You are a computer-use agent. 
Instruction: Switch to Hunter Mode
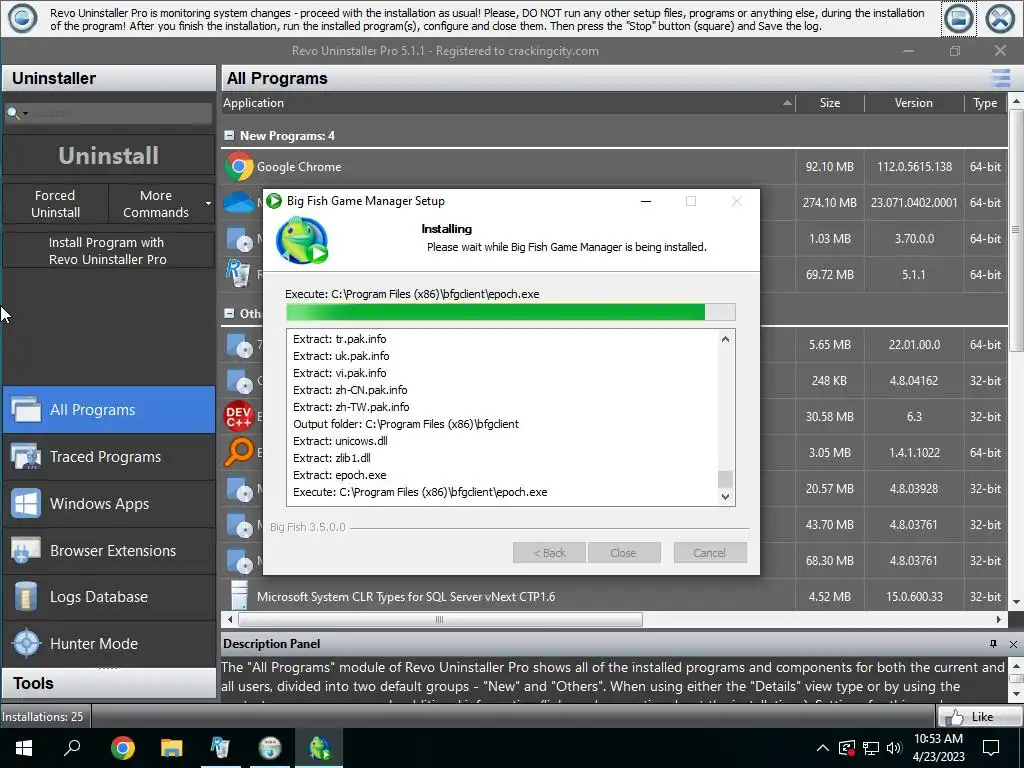point(108,643)
